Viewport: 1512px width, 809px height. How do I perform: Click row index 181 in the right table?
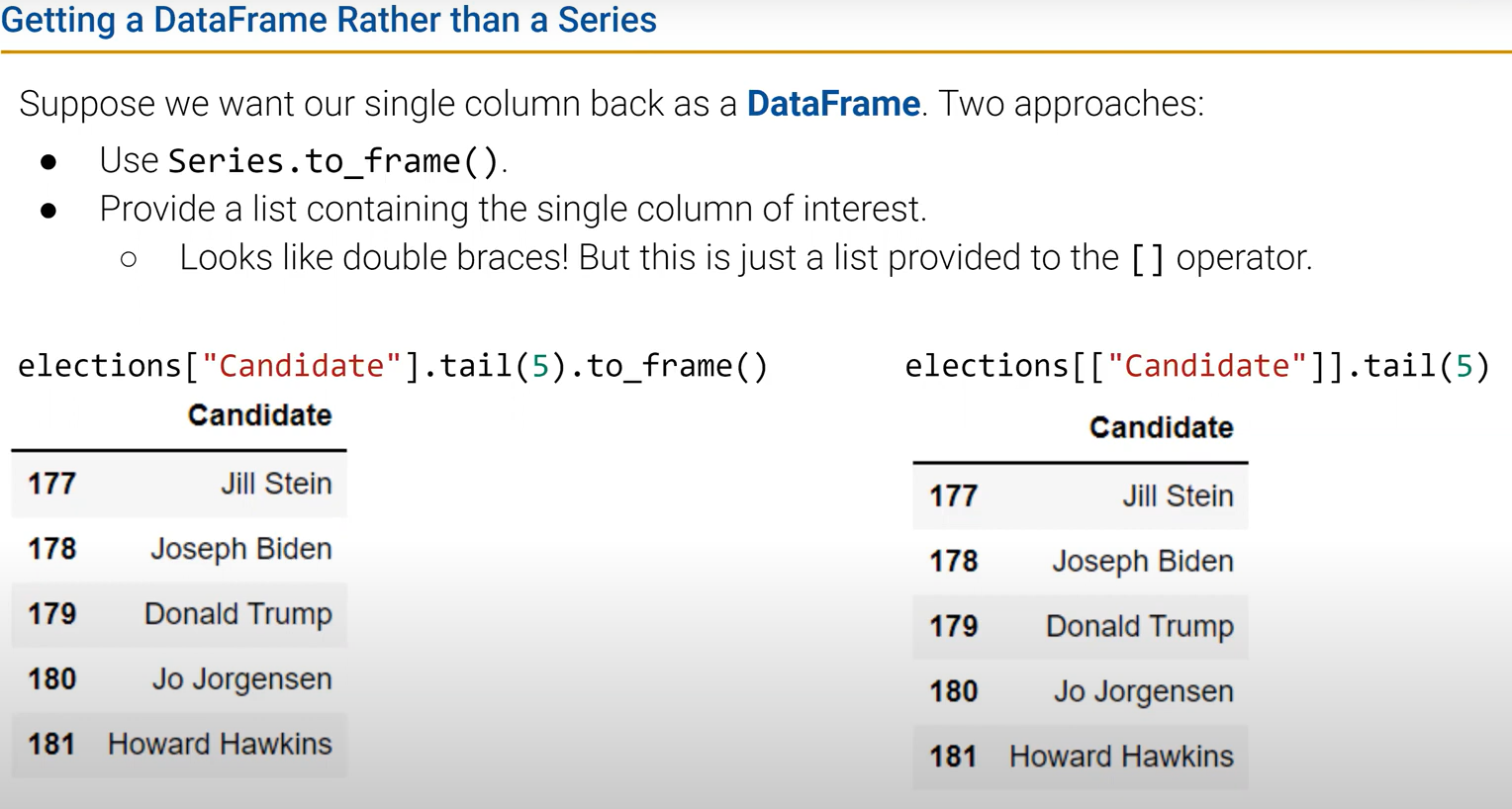click(x=954, y=757)
